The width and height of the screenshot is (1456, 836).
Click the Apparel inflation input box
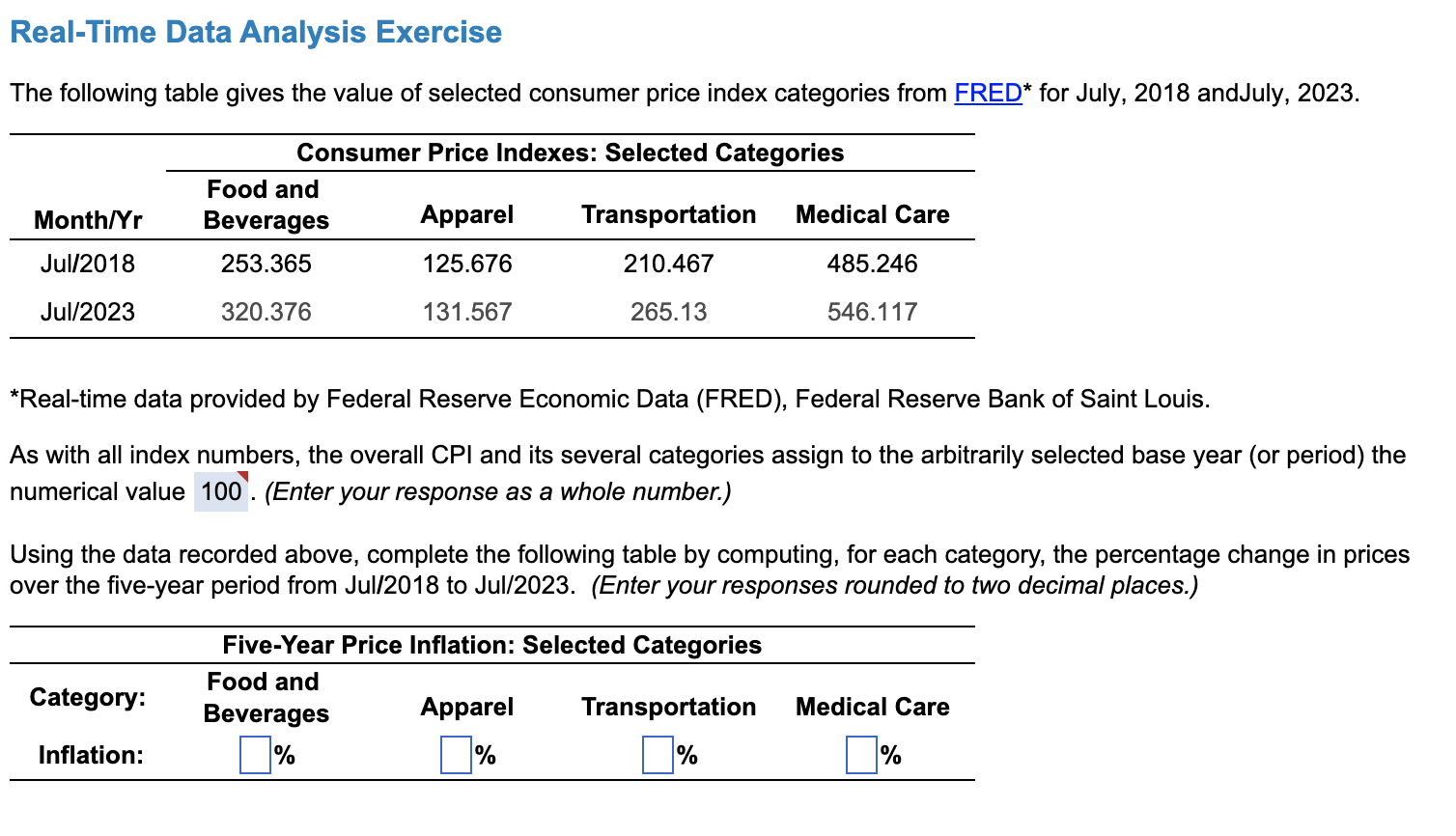(457, 755)
